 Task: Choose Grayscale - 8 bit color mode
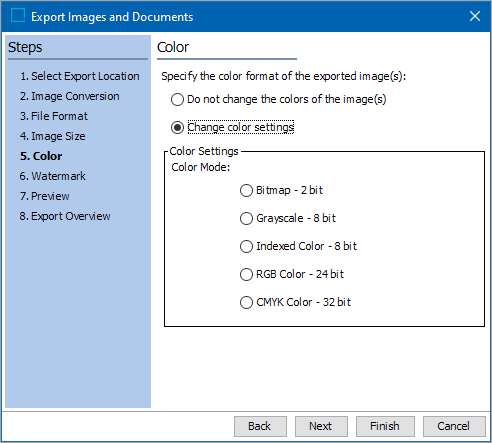coord(246,218)
